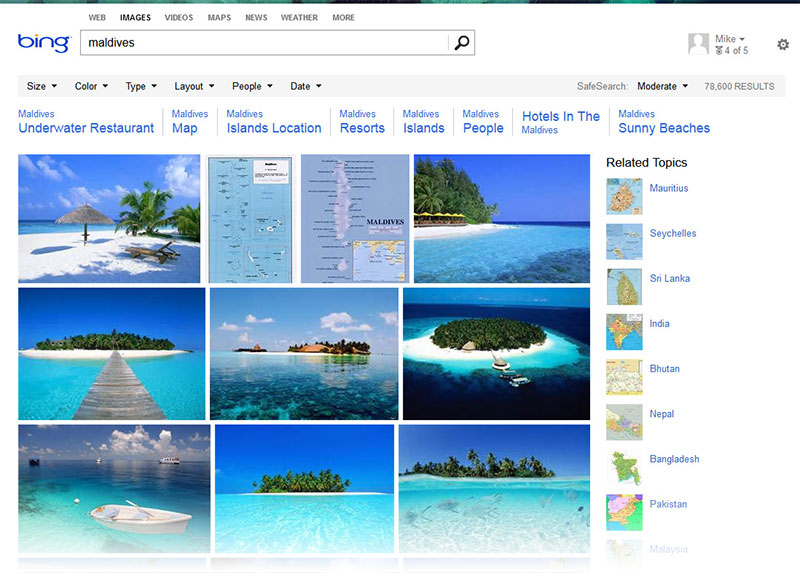This screenshot has width=800, height=573.
Task: Switch to the Videos tab
Action: click(179, 18)
